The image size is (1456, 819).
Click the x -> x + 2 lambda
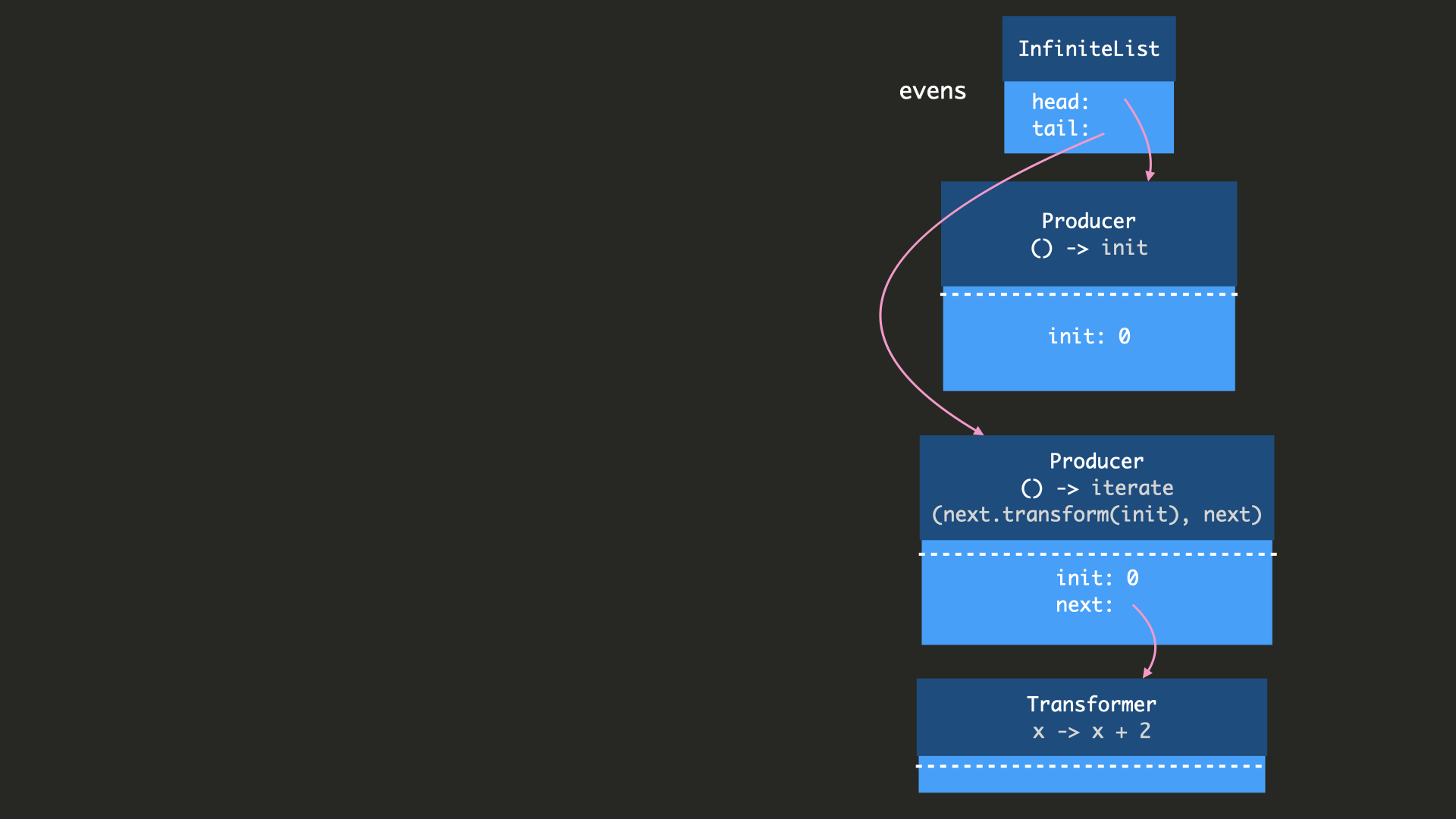(x=1091, y=731)
